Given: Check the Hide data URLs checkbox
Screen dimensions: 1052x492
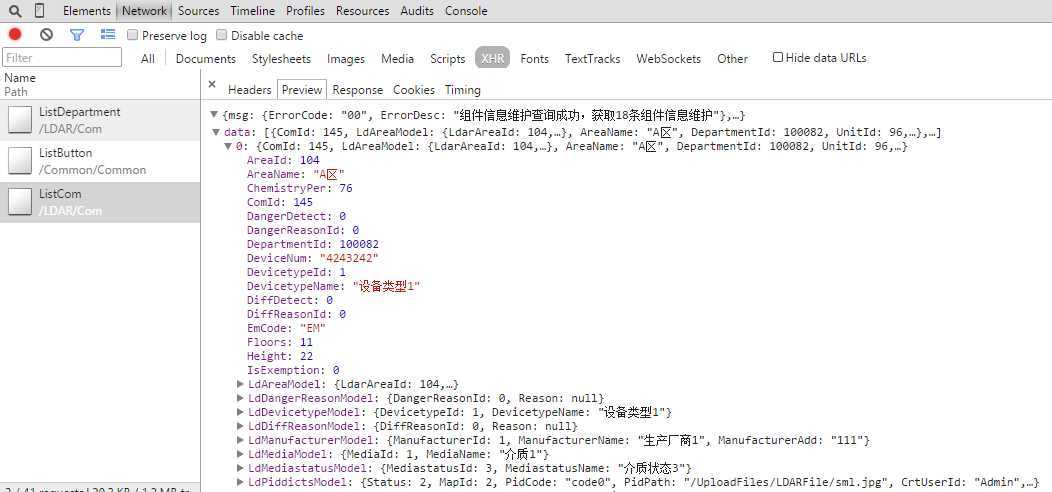Looking at the screenshot, I should pyautogui.click(x=778, y=58).
